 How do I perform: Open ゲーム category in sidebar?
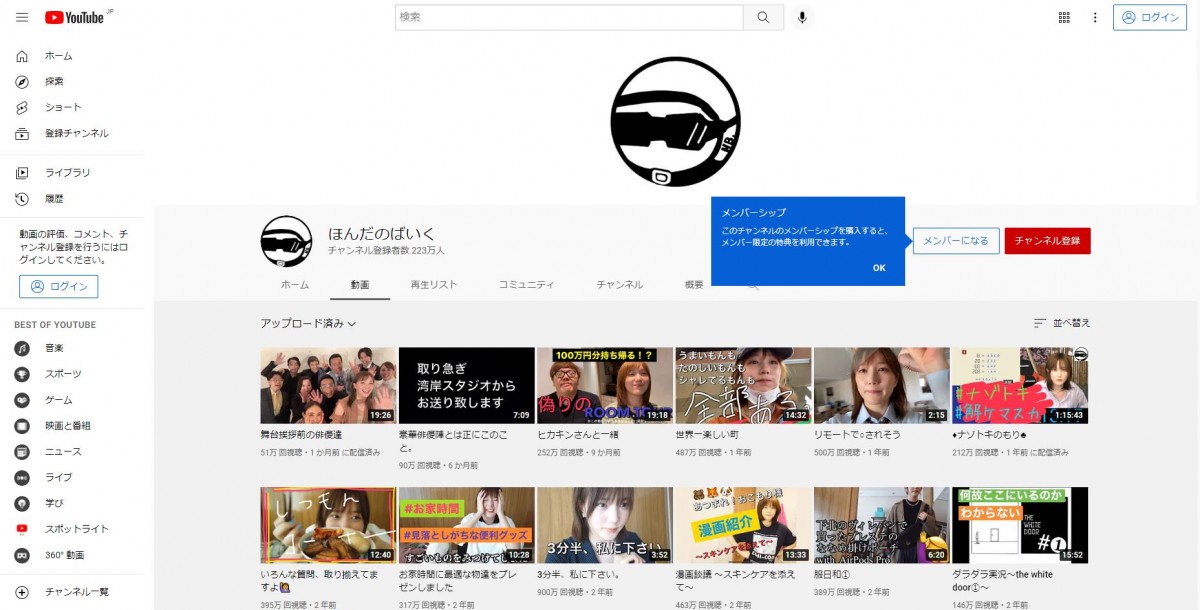point(72,400)
